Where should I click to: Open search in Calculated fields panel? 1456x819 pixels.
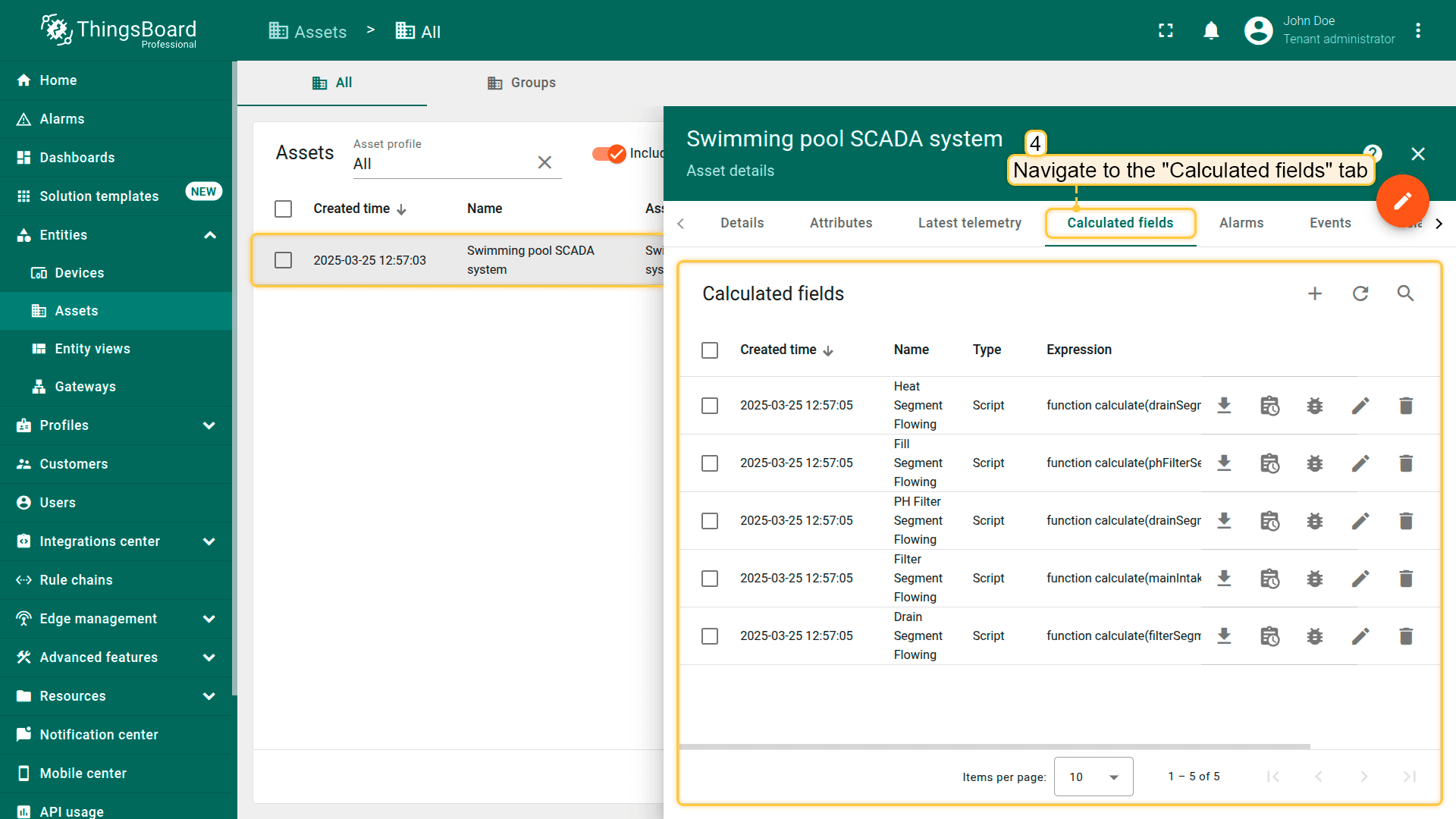[1405, 293]
